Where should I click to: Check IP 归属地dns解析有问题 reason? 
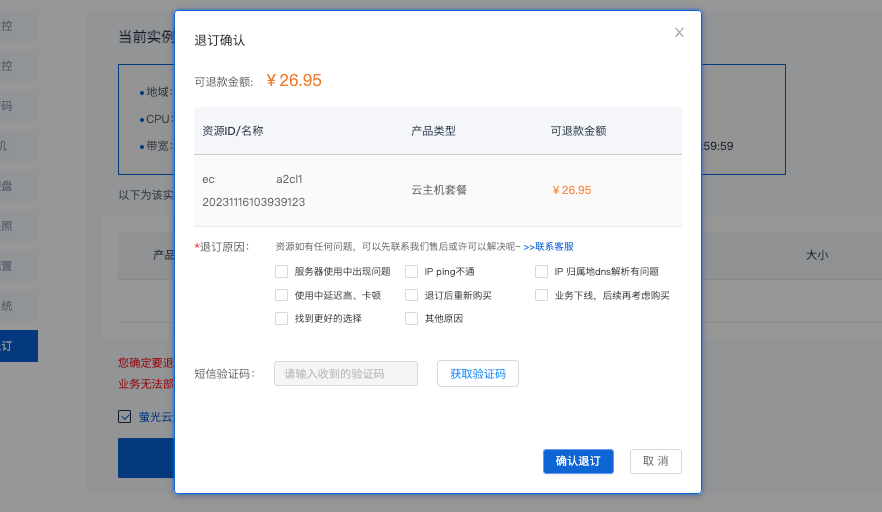(x=541, y=272)
